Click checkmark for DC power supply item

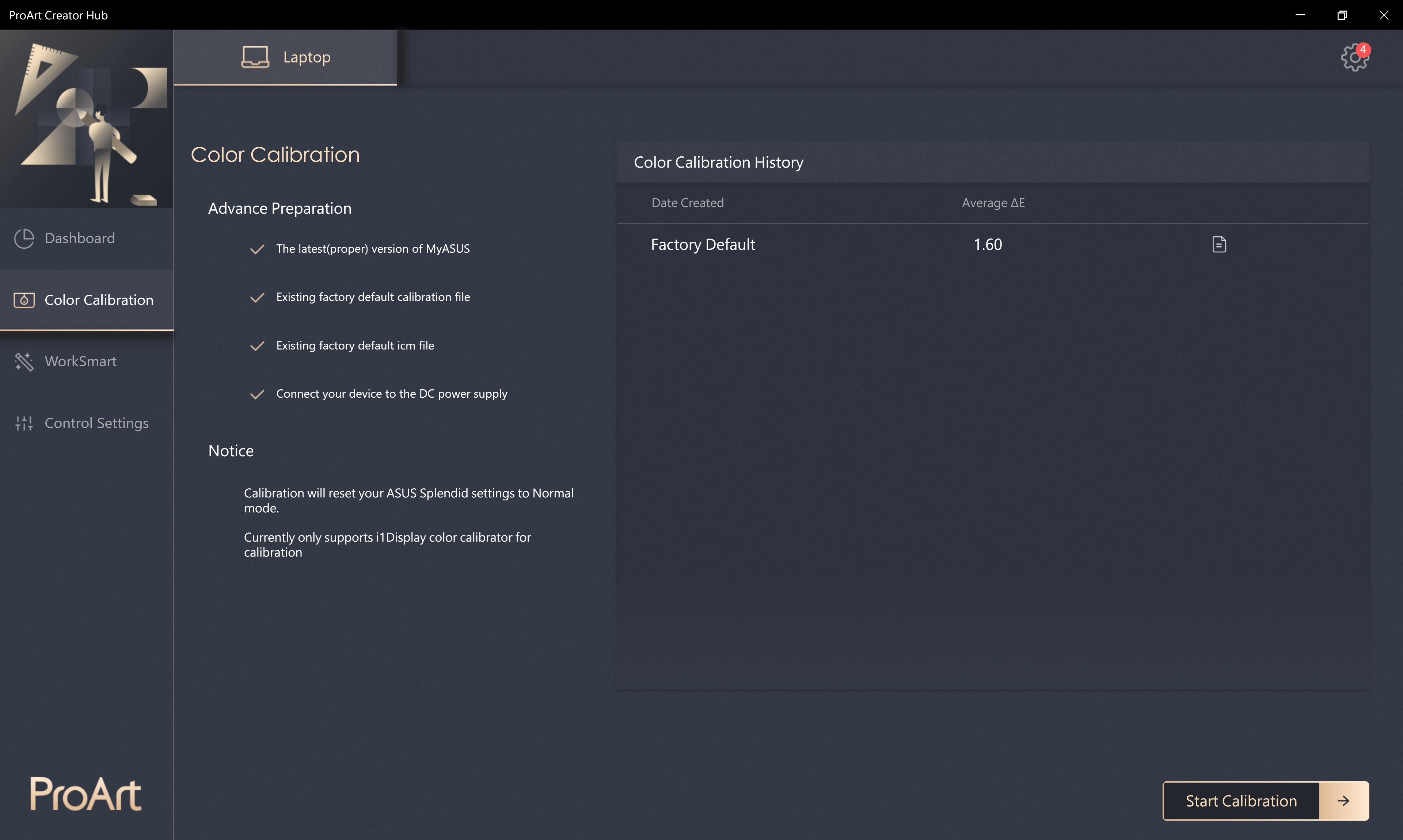pyautogui.click(x=257, y=394)
